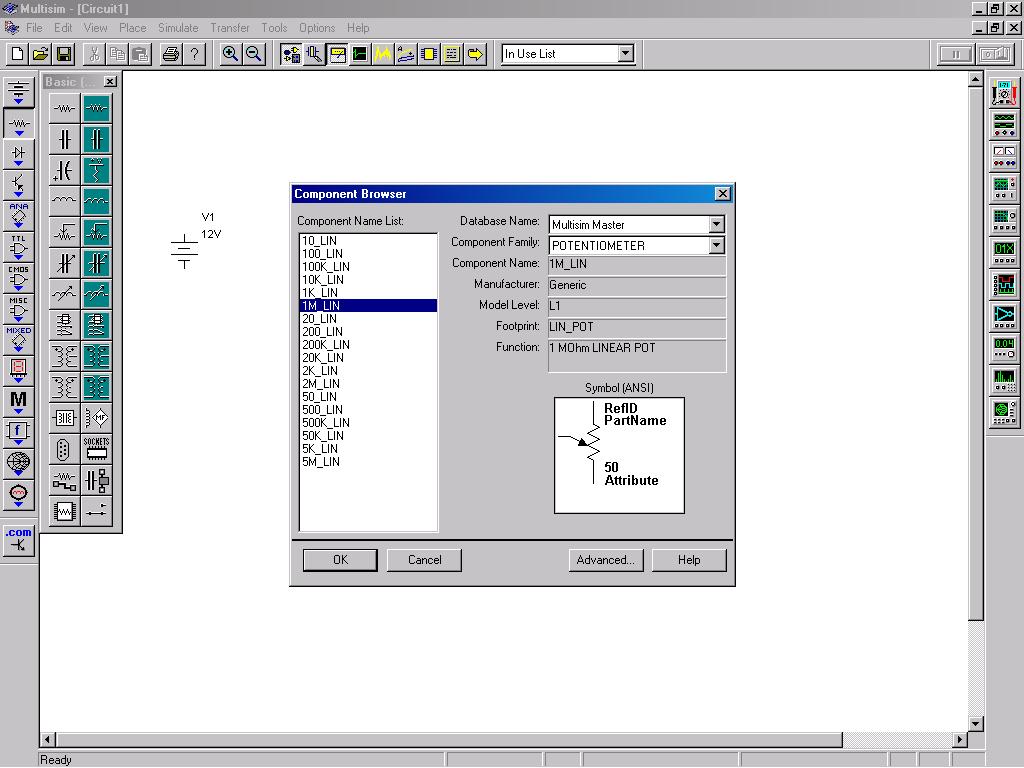Open the Transfer menu

click(x=230, y=27)
